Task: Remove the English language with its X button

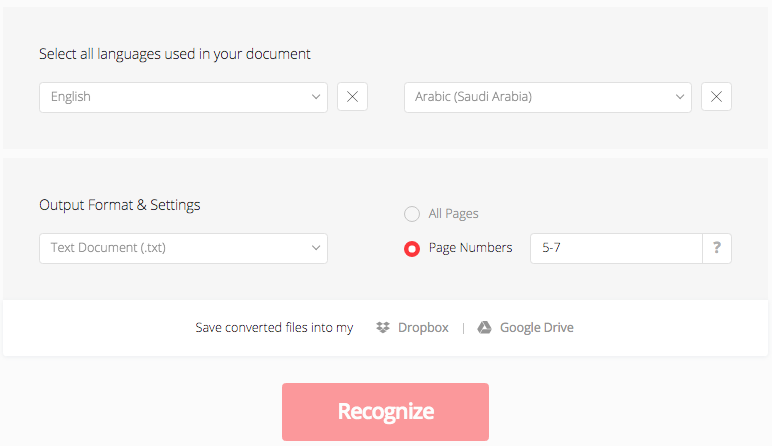Action: click(352, 97)
